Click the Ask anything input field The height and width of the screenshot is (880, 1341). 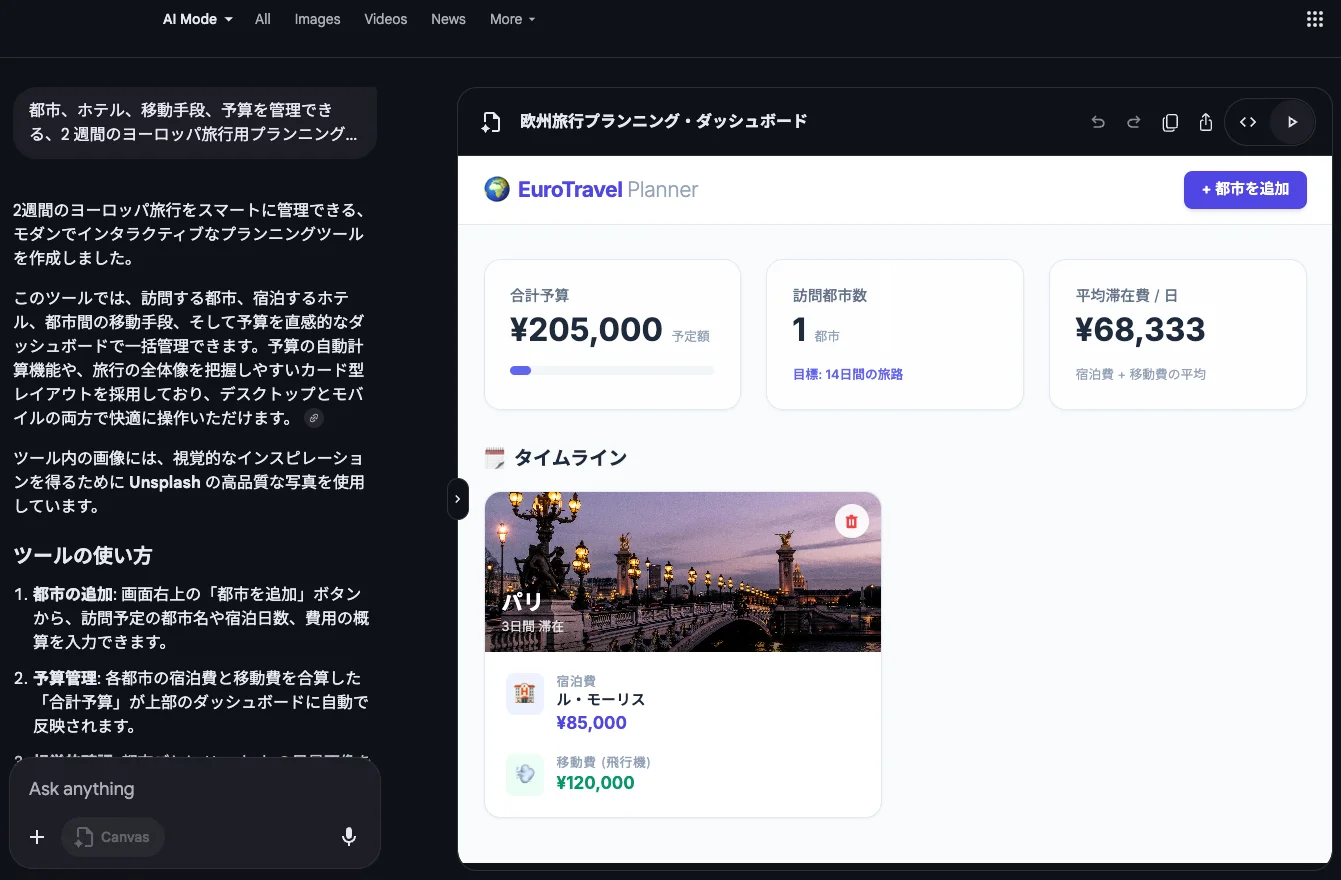(x=150, y=789)
